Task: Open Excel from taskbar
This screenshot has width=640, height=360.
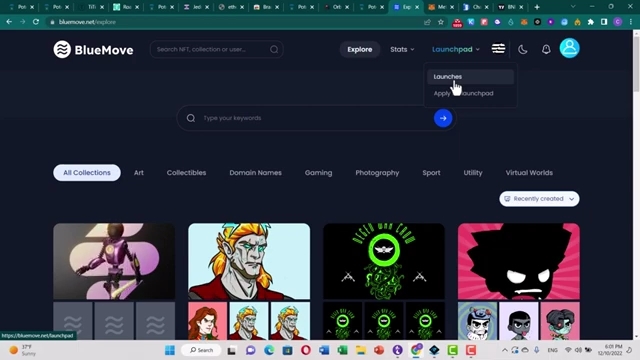Action: tap(342, 350)
